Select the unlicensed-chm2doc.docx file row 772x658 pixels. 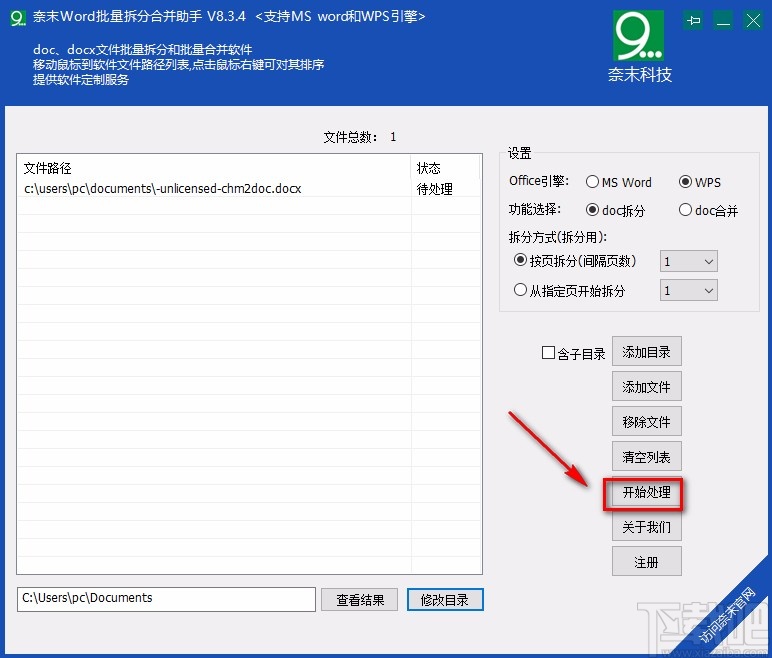(249, 189)
